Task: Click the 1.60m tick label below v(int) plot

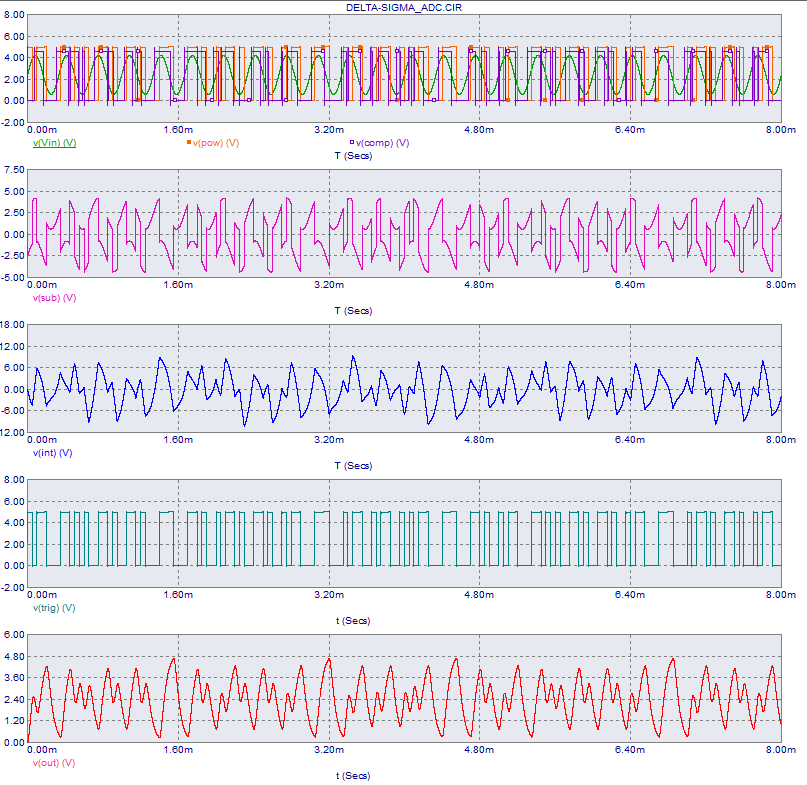Action: pyautogui.click(x=178, y=440)
